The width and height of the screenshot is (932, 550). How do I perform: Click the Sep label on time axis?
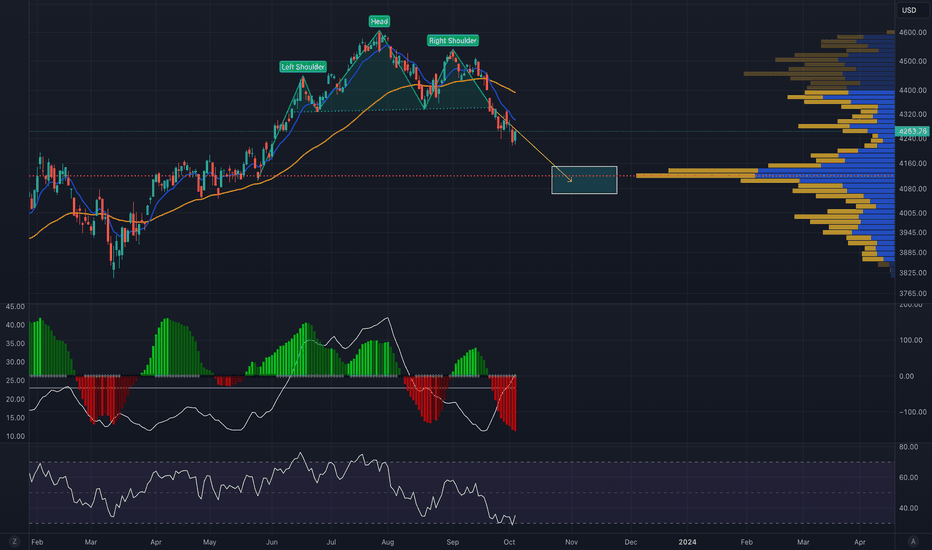(x=452, y=542)
